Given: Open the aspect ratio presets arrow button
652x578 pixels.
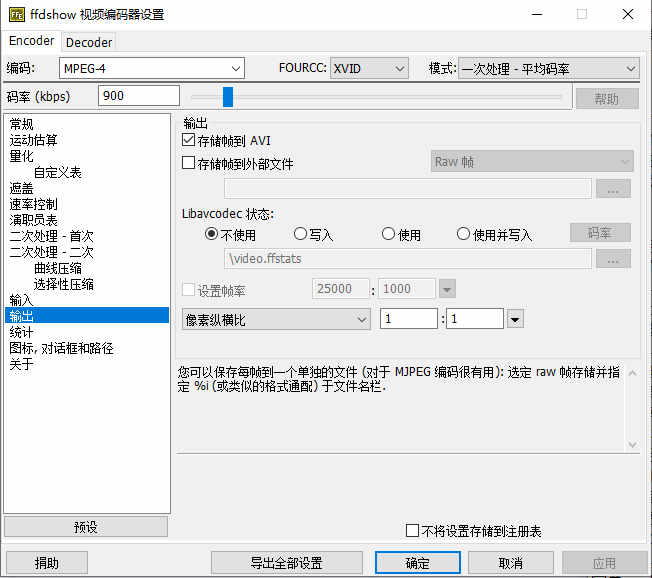Looking at the screenshot, I should 515,319.
